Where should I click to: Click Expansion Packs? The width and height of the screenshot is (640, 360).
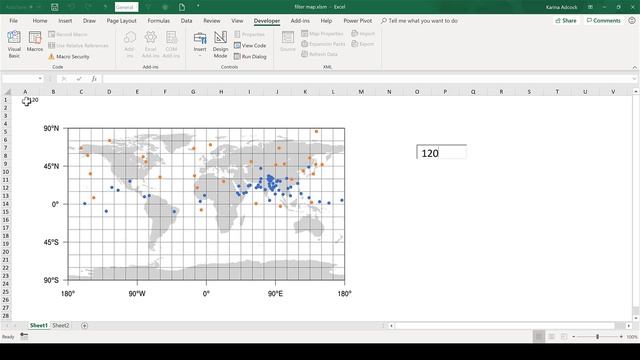tap(323, 44)
